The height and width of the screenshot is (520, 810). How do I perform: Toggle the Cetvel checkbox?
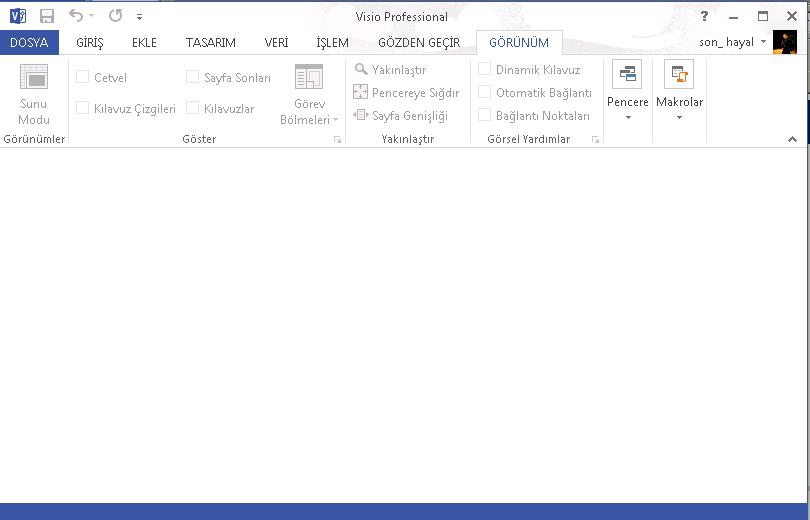(83, 77)
